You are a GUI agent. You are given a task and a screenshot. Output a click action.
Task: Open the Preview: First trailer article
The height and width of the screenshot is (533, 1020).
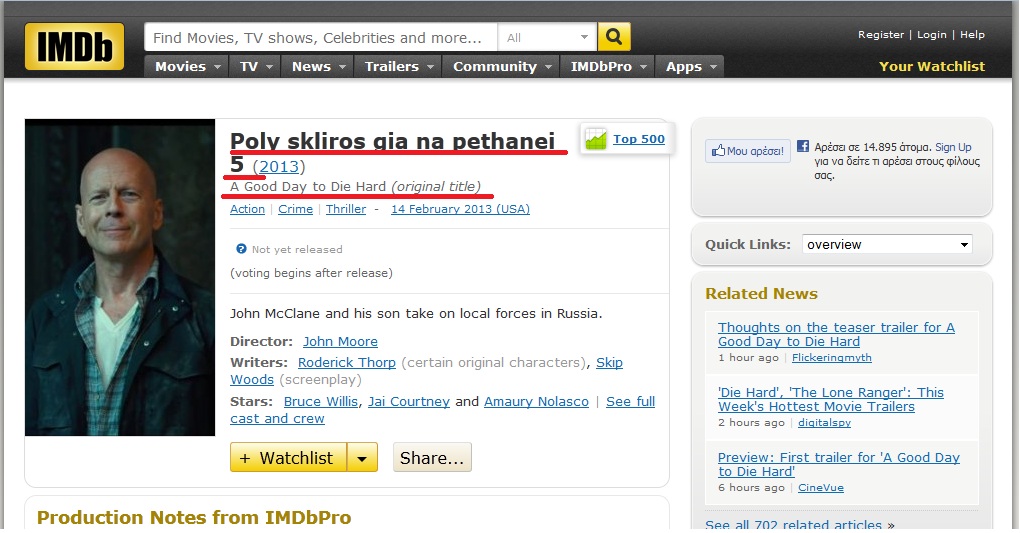click(839, 465)
